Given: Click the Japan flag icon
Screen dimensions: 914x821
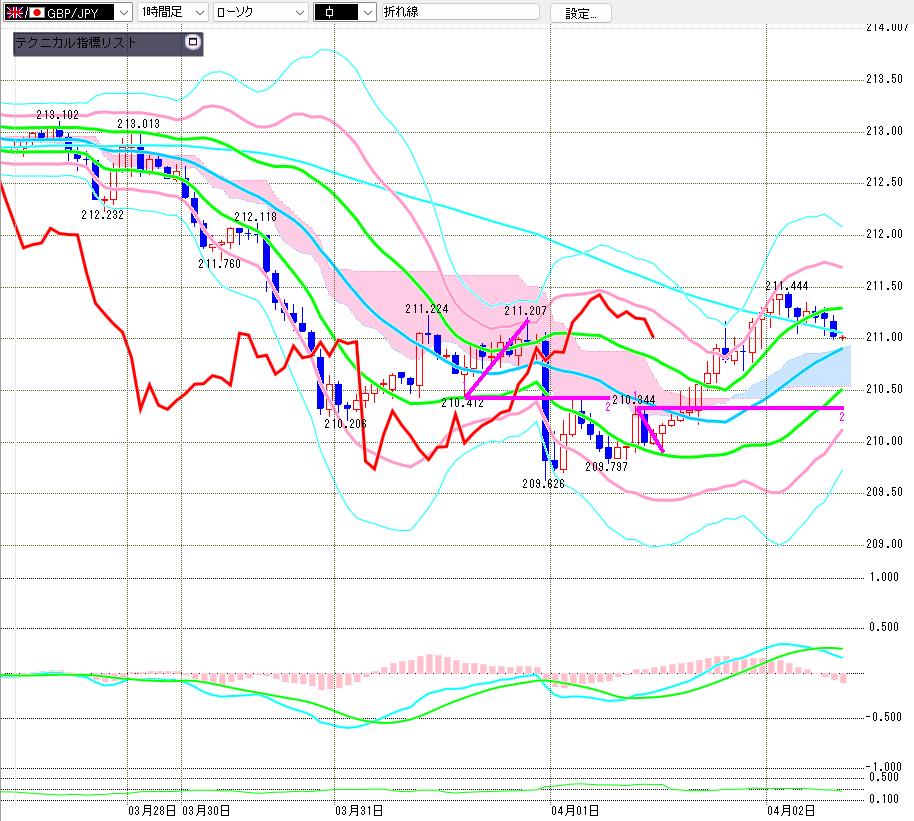Looking at the screenshot, I should (x=37, y=12).
